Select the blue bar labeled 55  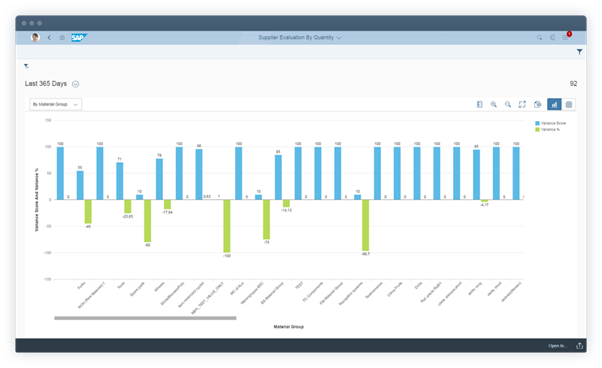click(x=80, y=185)
